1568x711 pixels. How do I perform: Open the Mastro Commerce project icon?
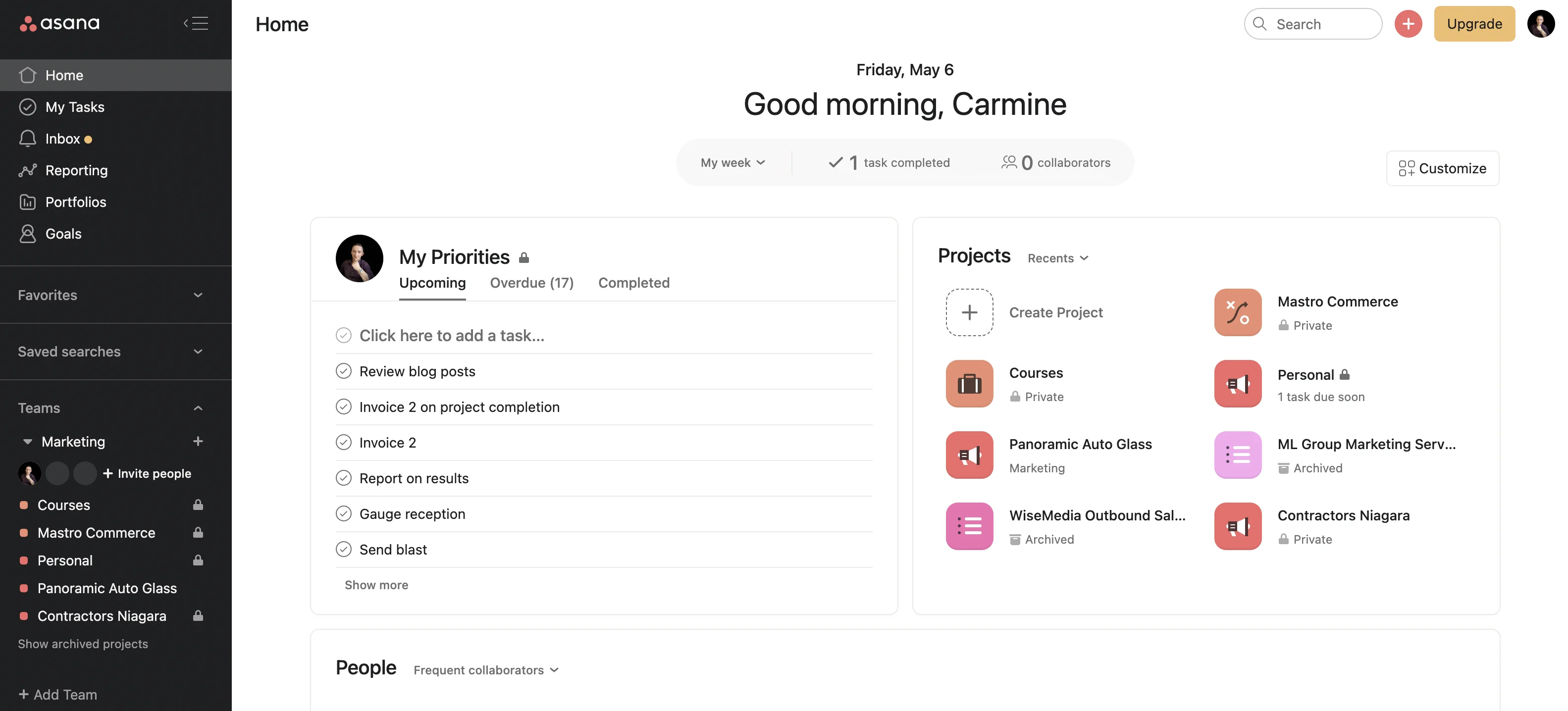(x=1238, y=312)
